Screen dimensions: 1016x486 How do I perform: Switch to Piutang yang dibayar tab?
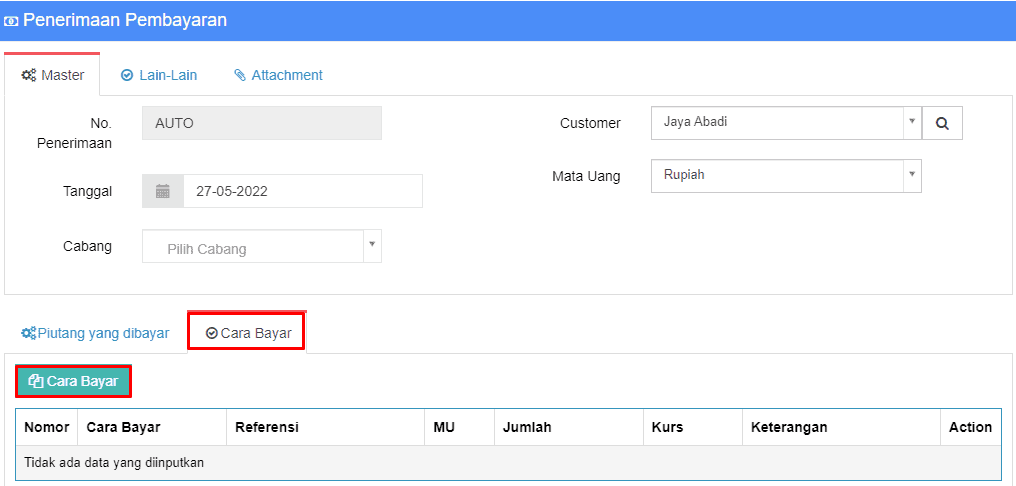95,333
